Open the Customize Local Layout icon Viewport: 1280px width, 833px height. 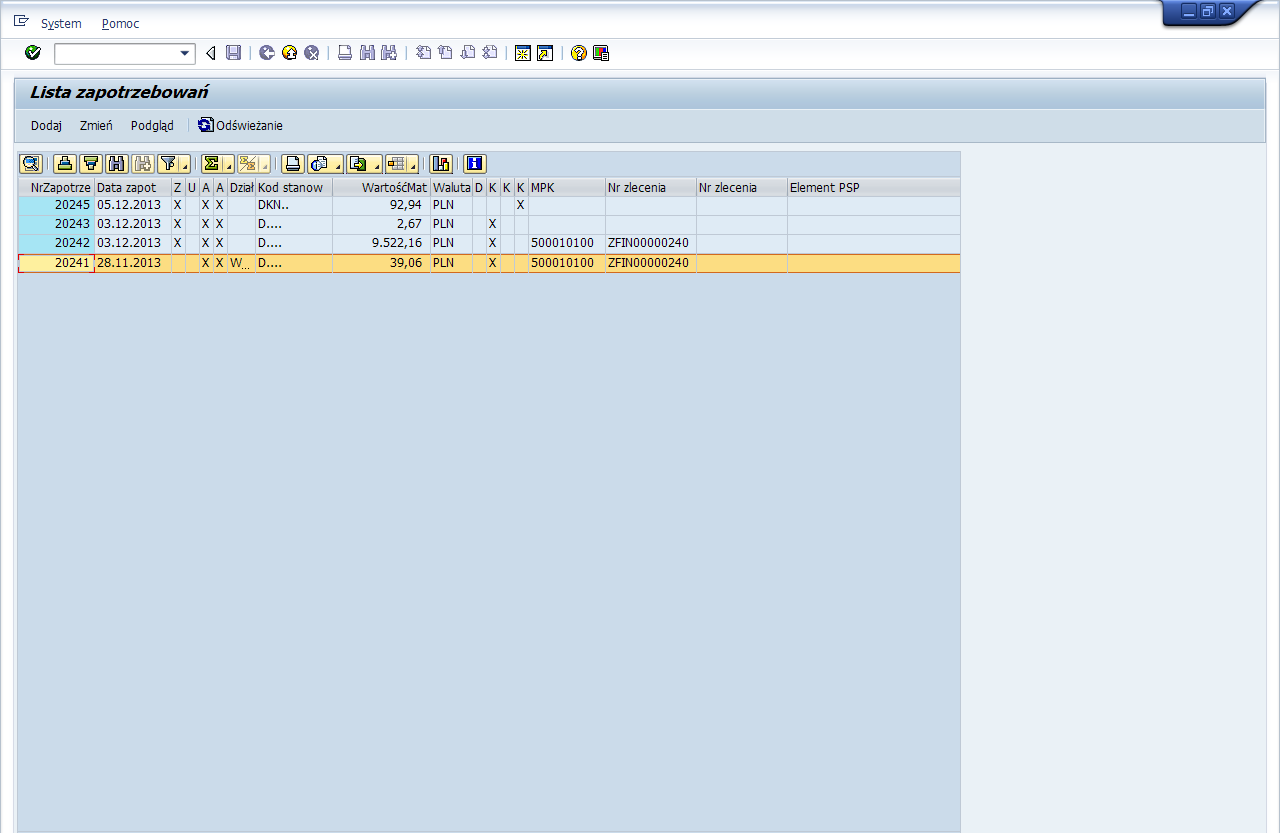pos(601,53)
